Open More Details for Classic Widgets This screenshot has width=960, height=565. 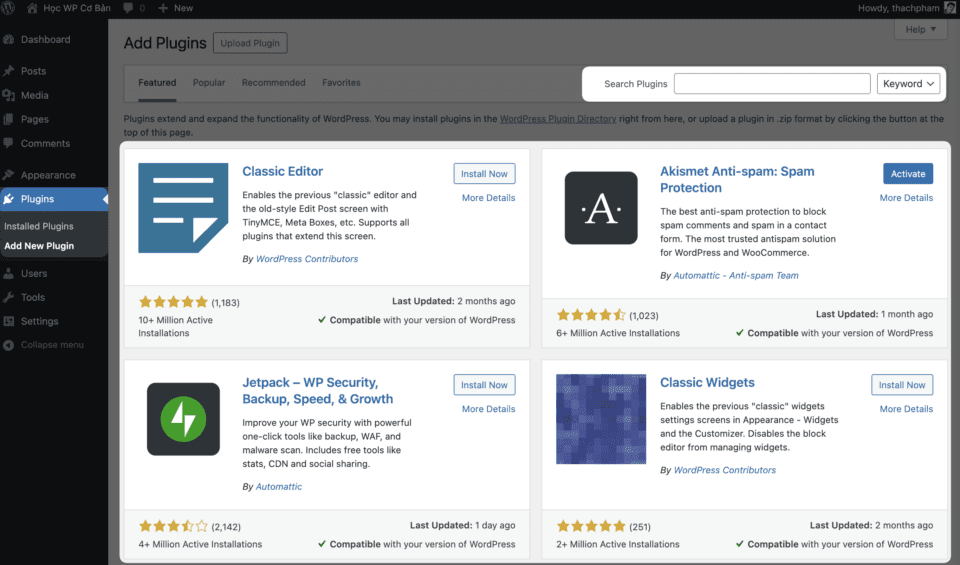[x=906, y=409]
